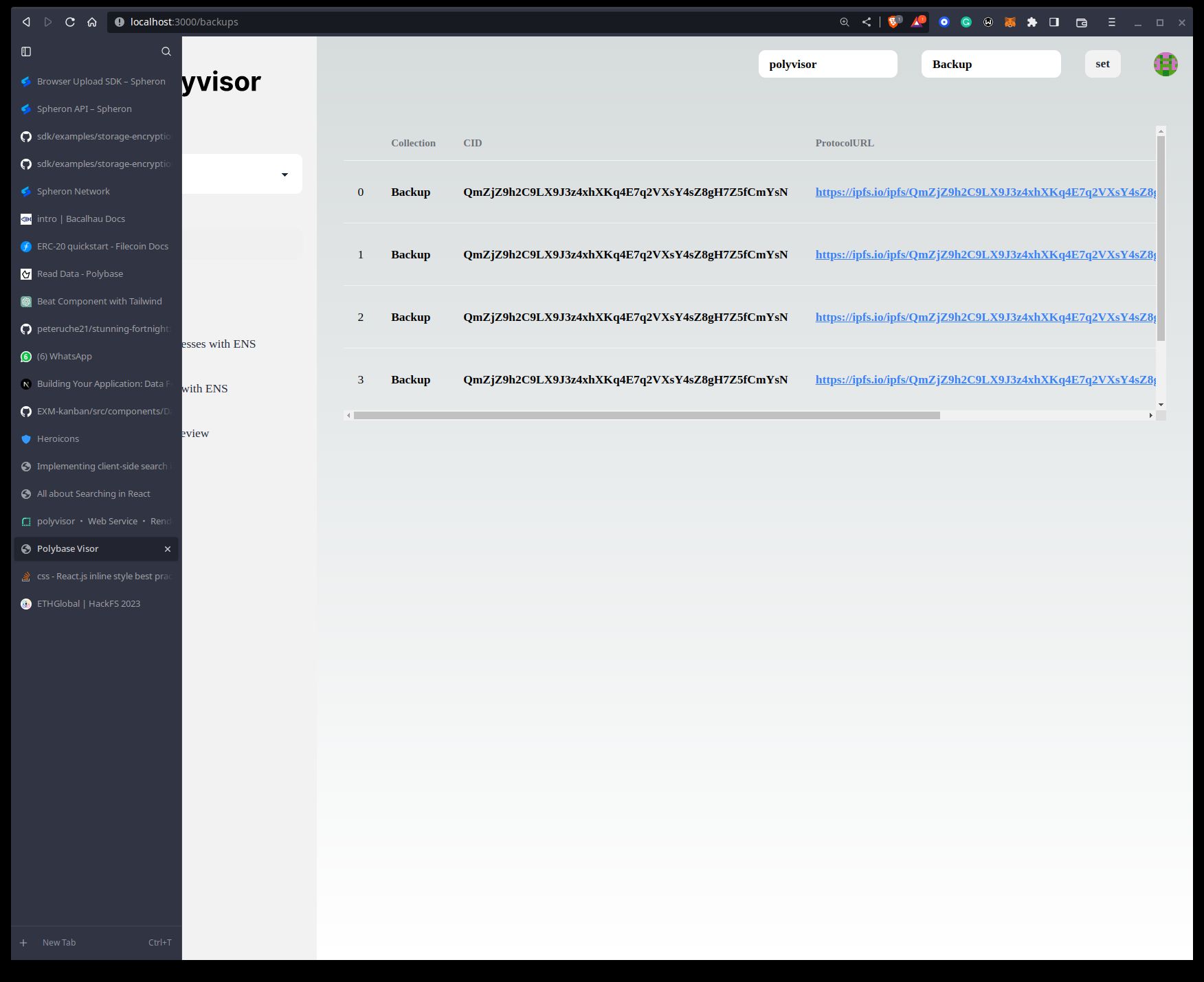Open Brave Rewards triangle icon

[x=917, y=22]
